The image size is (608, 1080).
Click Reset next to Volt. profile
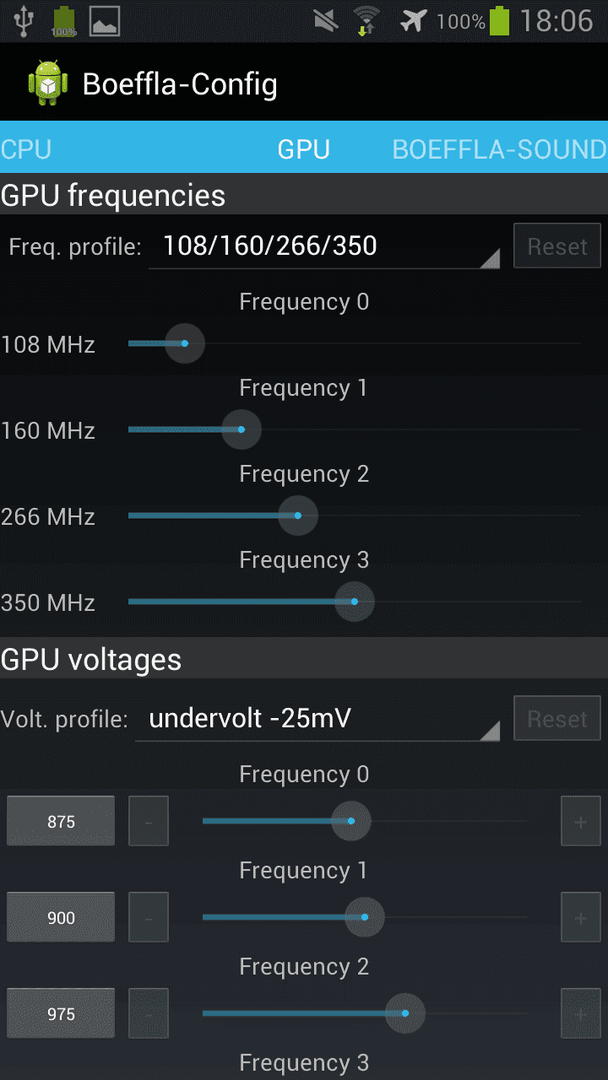coord(557,718)
